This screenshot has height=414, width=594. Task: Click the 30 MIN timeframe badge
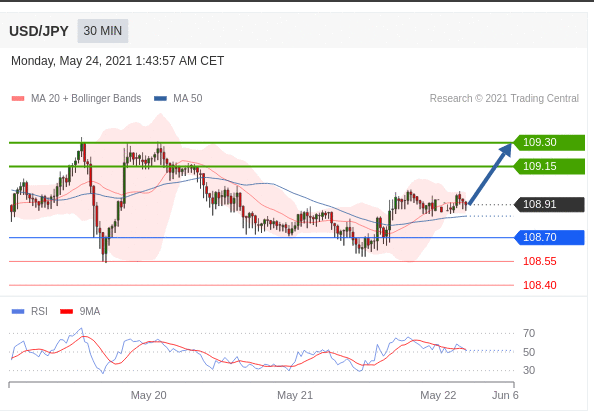click(x=103, y=31)
